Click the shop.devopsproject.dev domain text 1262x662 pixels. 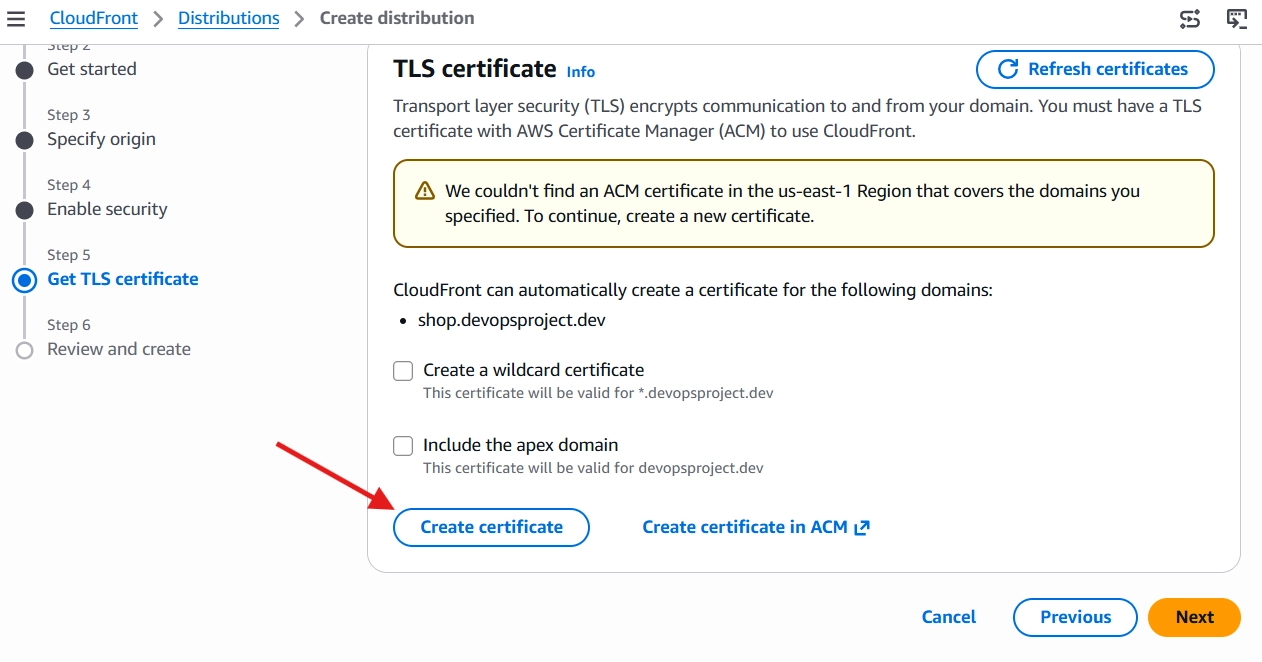coord(512,321)
